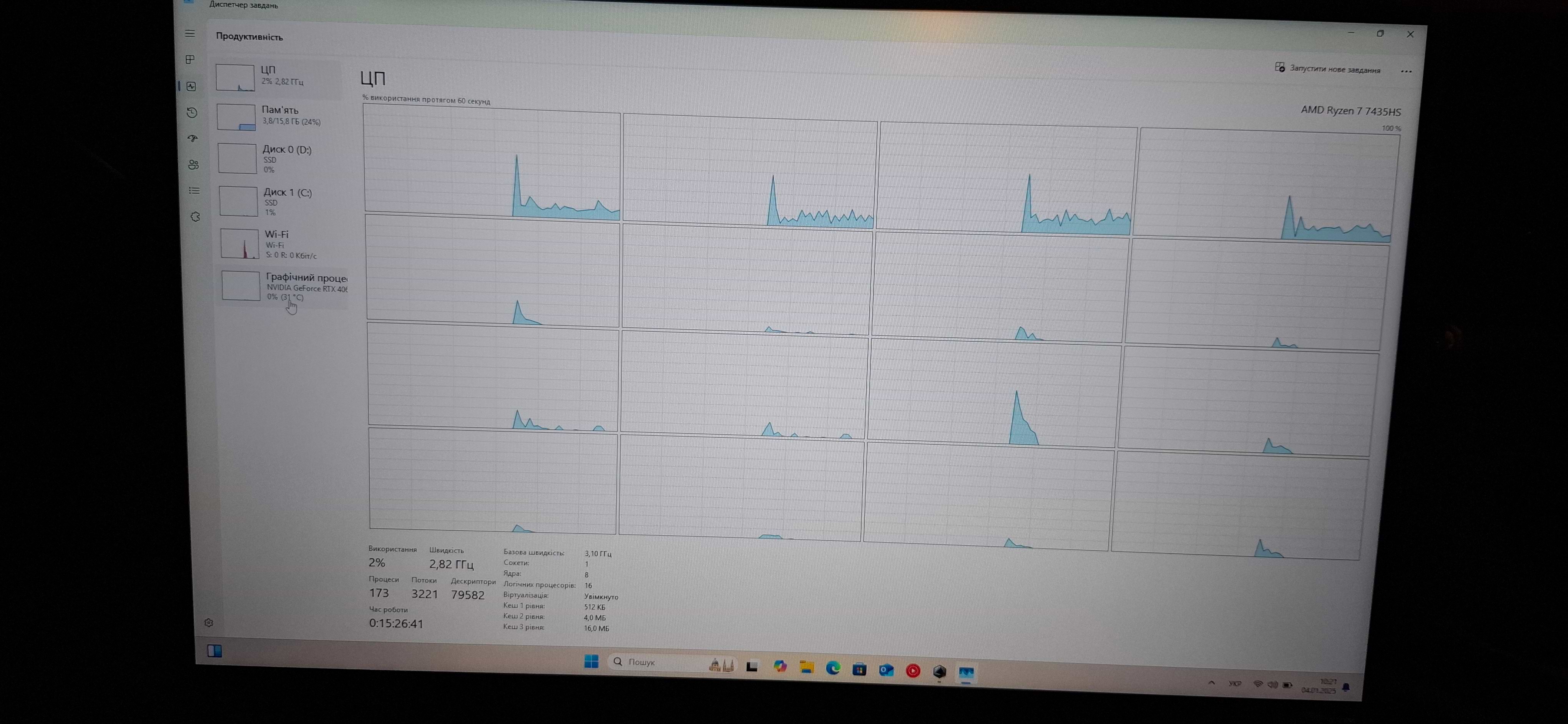Open the three-dot more options menu
This screenshot has width=1568, height=724.
[1406, 71]
